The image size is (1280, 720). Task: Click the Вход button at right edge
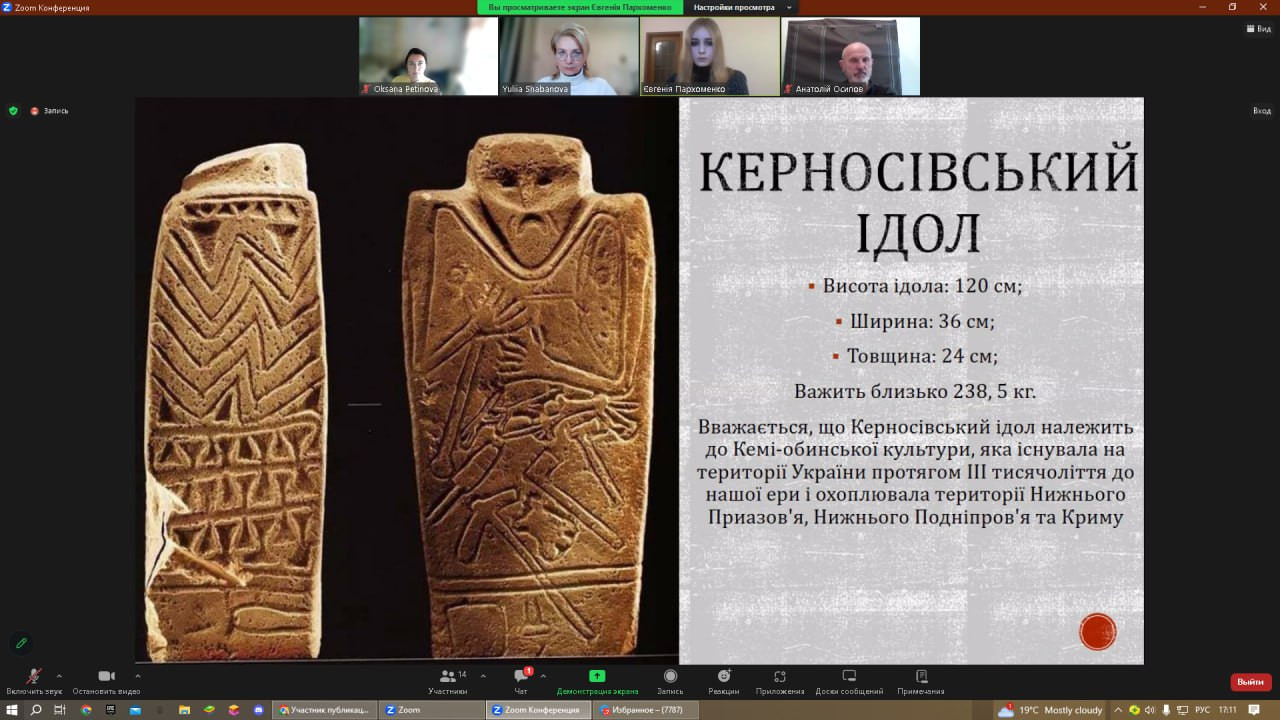coord(1262,111)
